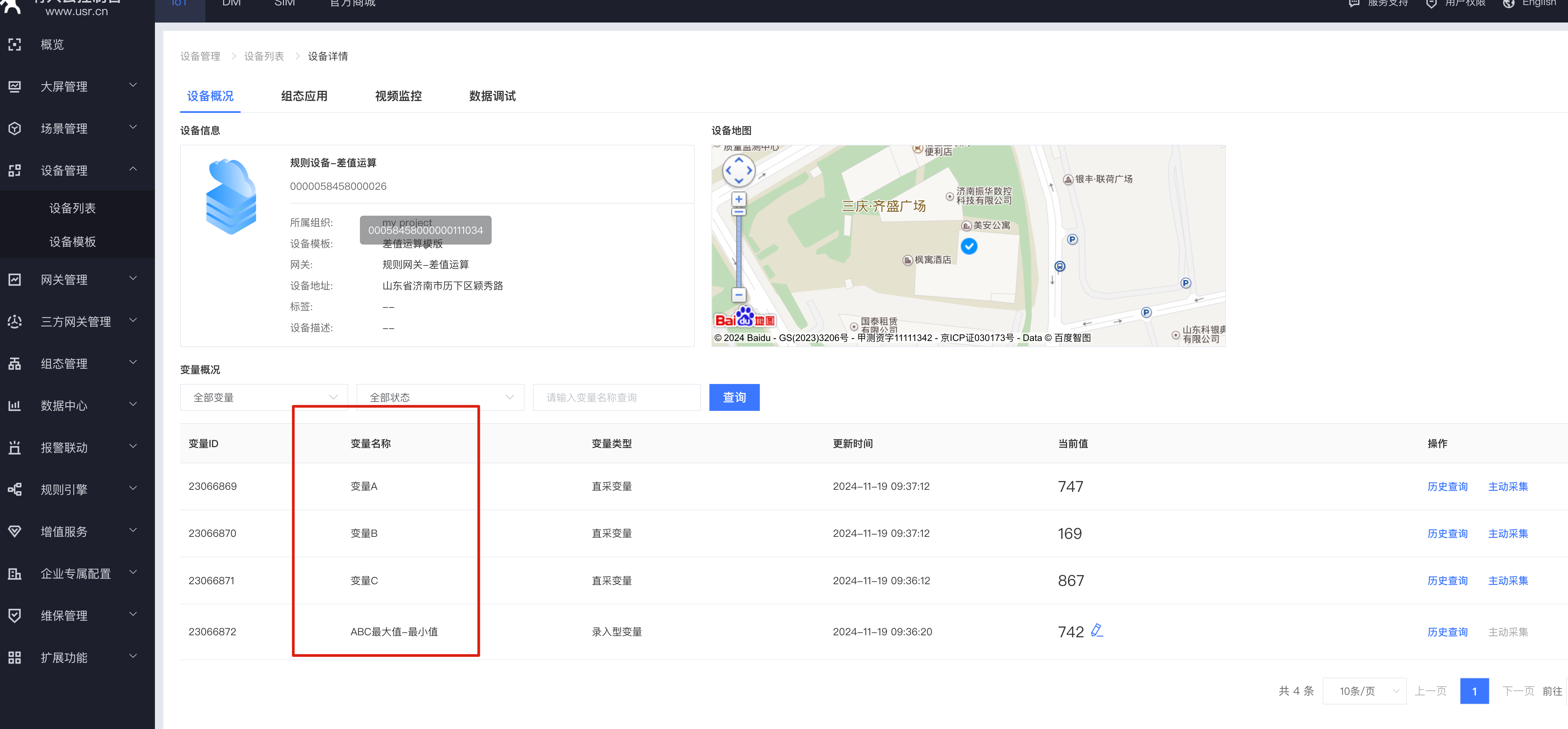Viewport: 1568px width, 729px height.
Task: Open 历史查询 for 变量A
Action: (x=1447, y=486)
